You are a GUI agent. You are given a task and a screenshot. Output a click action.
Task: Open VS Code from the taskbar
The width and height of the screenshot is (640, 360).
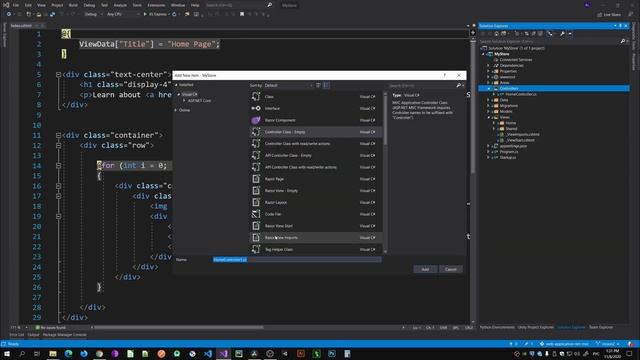tap(208, 353)
